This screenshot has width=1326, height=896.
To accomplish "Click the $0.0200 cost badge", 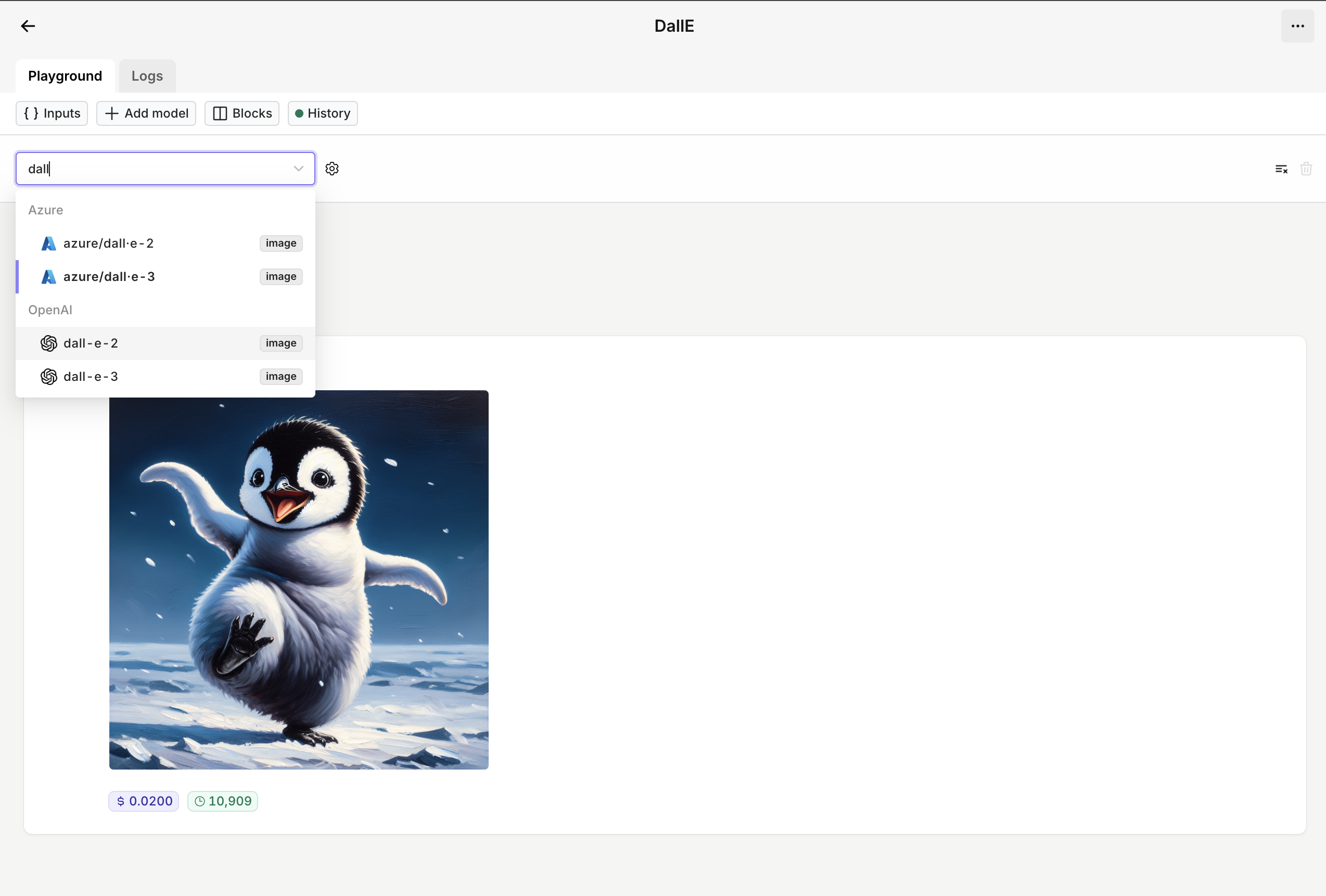I will click(144, 801).
